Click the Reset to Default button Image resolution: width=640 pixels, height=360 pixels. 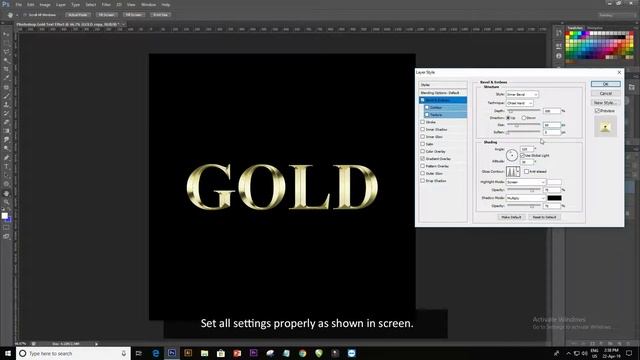[544, 217]
